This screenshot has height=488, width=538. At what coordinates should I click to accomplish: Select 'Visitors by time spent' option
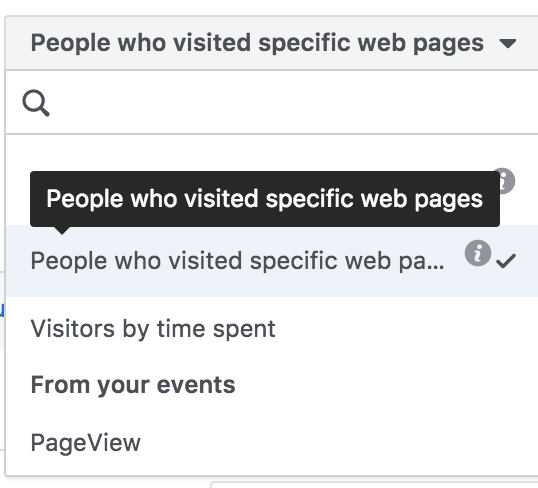[153, 329]
